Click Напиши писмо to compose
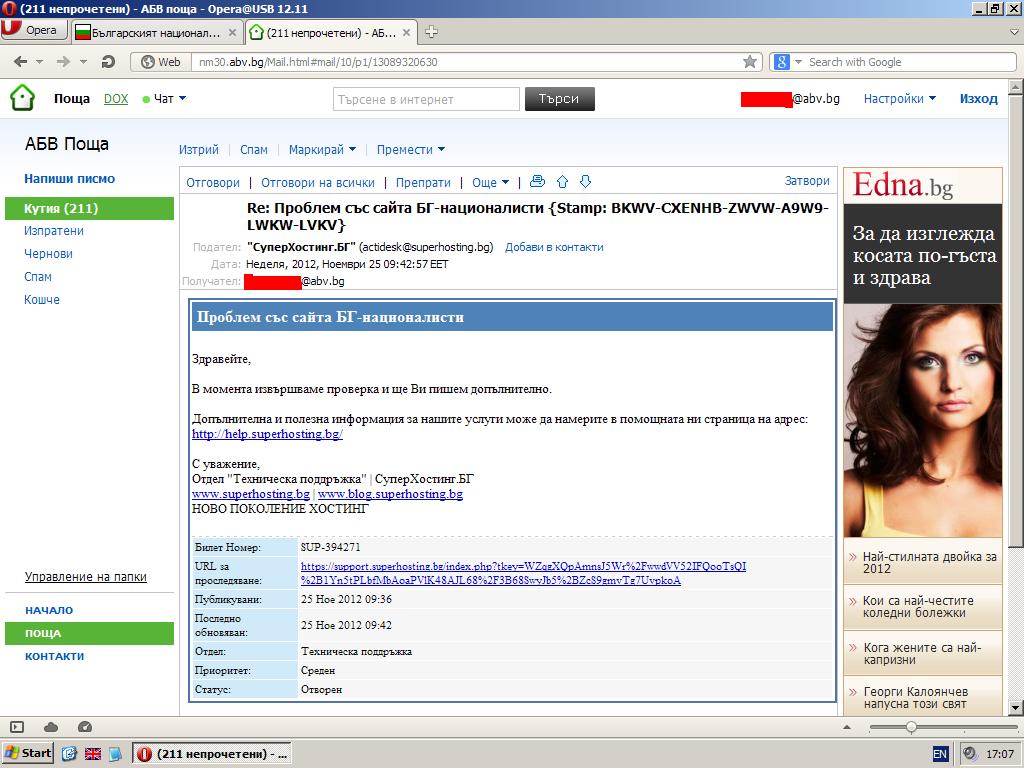This screenshot has width=1024, height=768. pyautogui.click(x=69, y=178)
